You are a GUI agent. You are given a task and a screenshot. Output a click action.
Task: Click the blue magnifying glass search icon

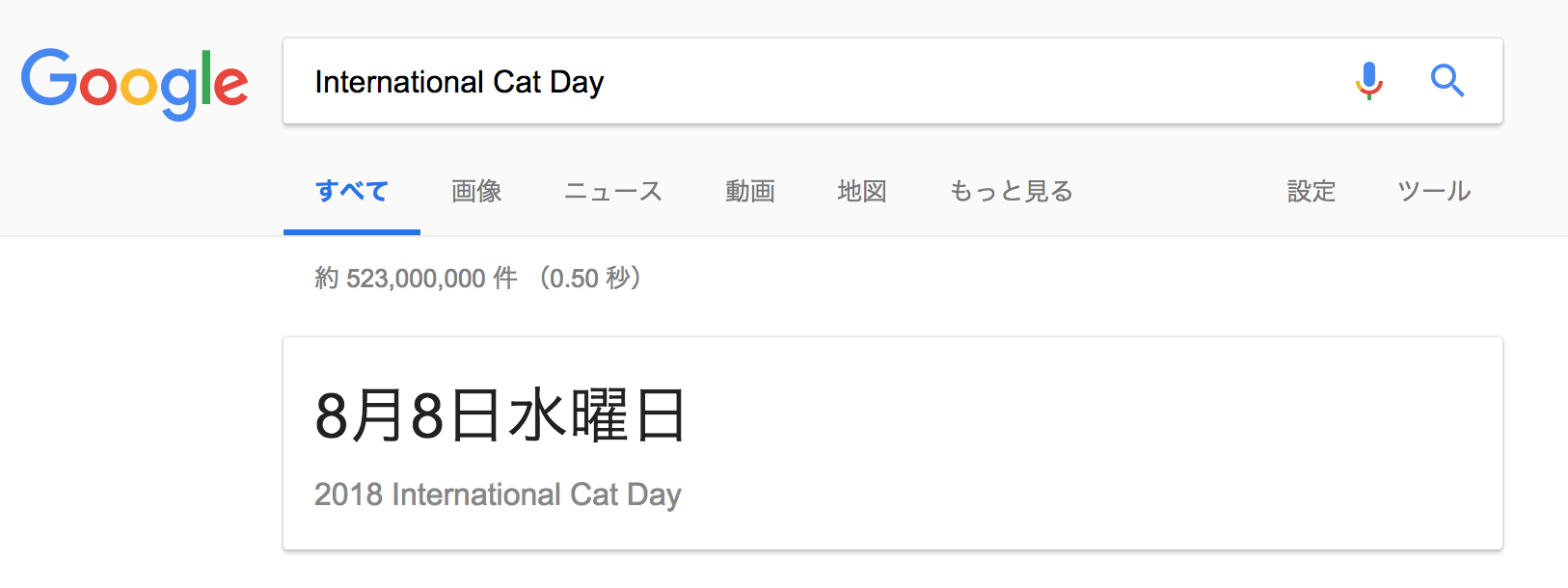[1447, 81]
